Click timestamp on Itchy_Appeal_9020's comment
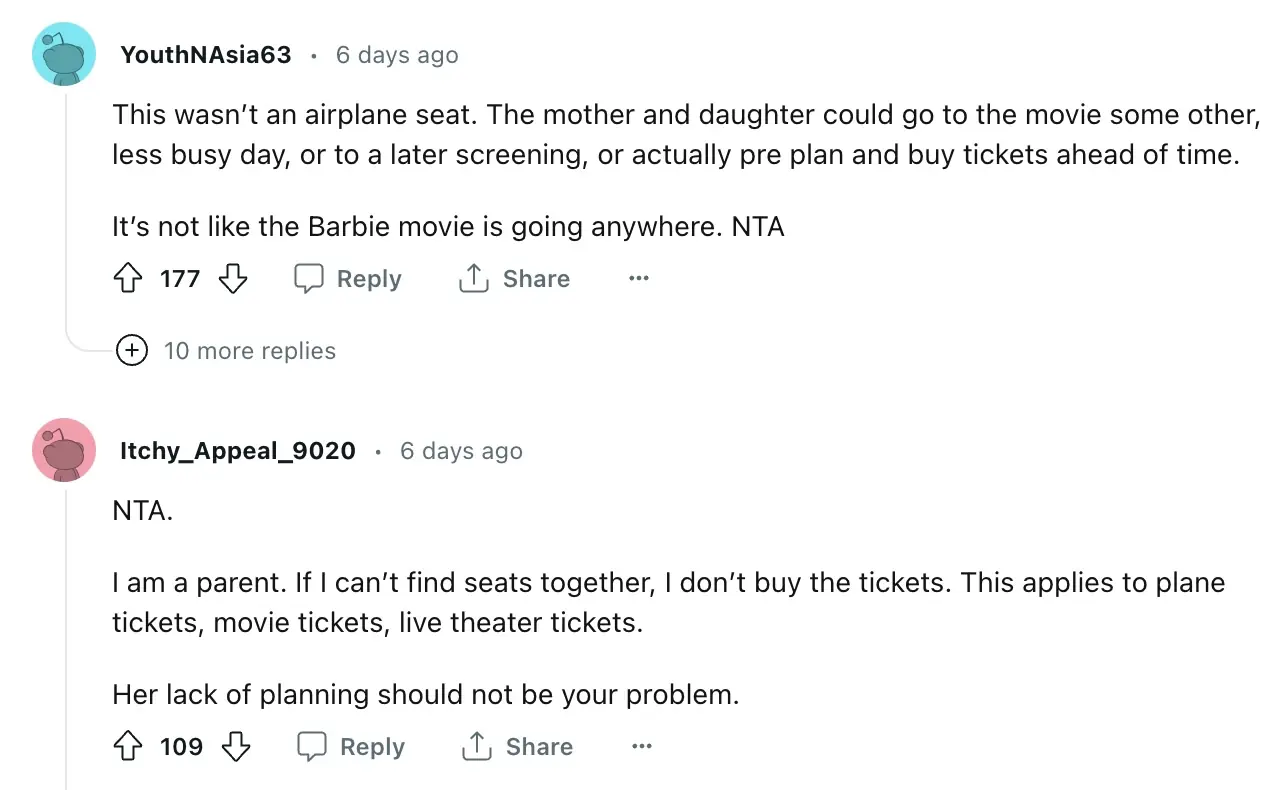Image resolution: width=1282 pixels, height=790 pixels. point(461,452)
